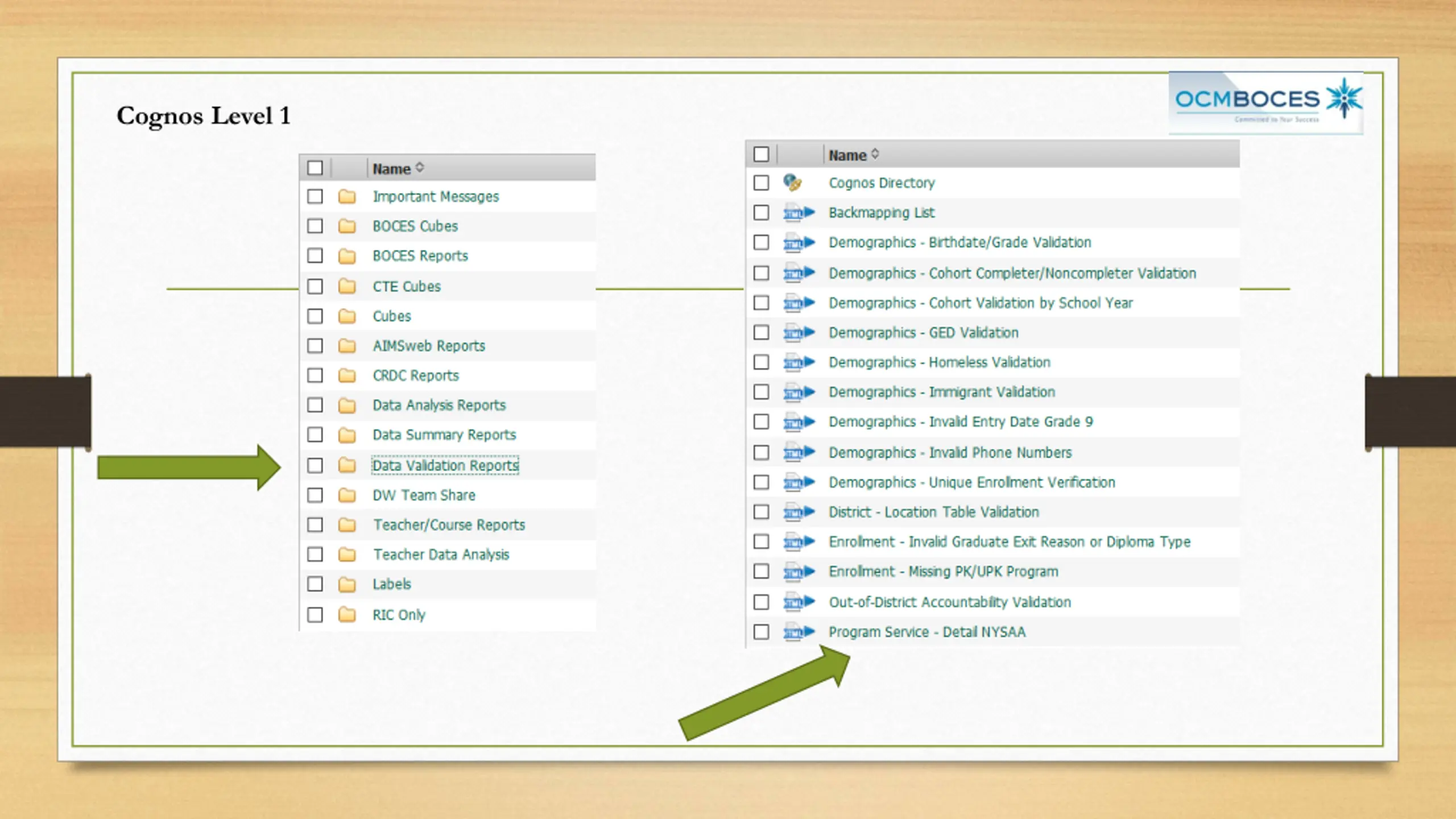Click the RIC Only folder icon
This screenshot has width=1456, height=819.
click(347, 615)
